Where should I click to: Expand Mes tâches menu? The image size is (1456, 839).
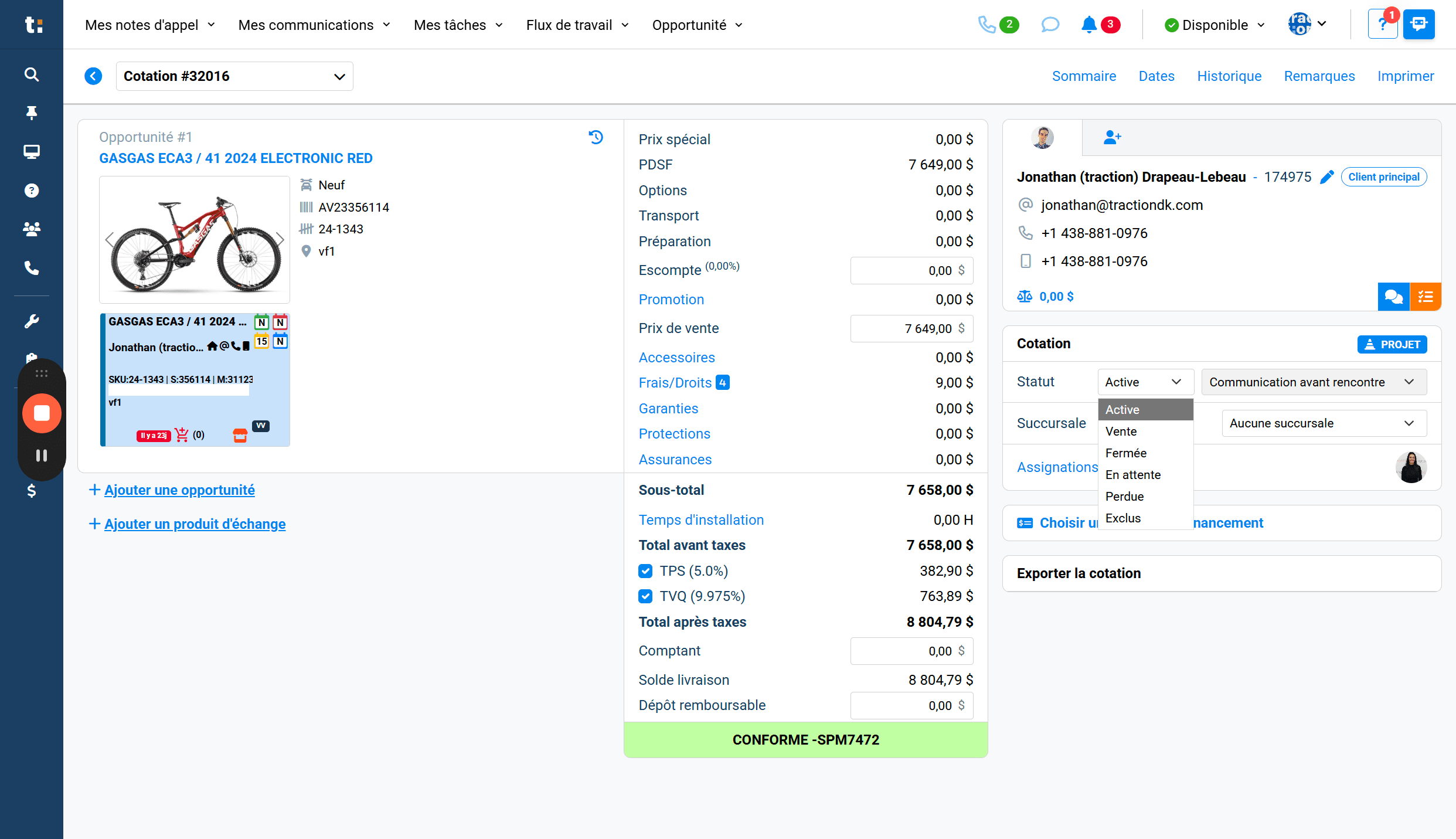pyautogui.click(x=458, y=25)
